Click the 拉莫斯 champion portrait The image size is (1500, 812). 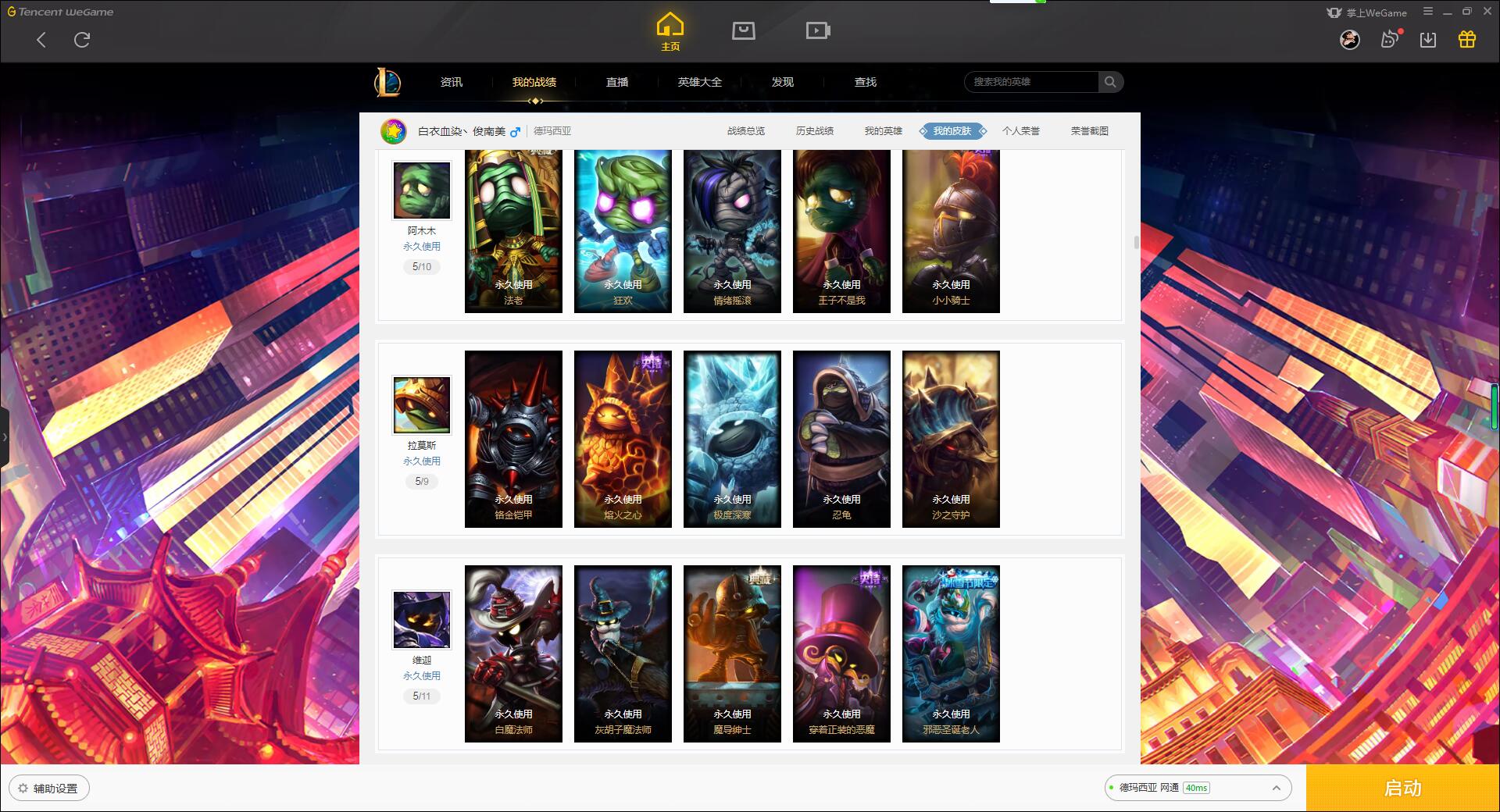(422, 405)
